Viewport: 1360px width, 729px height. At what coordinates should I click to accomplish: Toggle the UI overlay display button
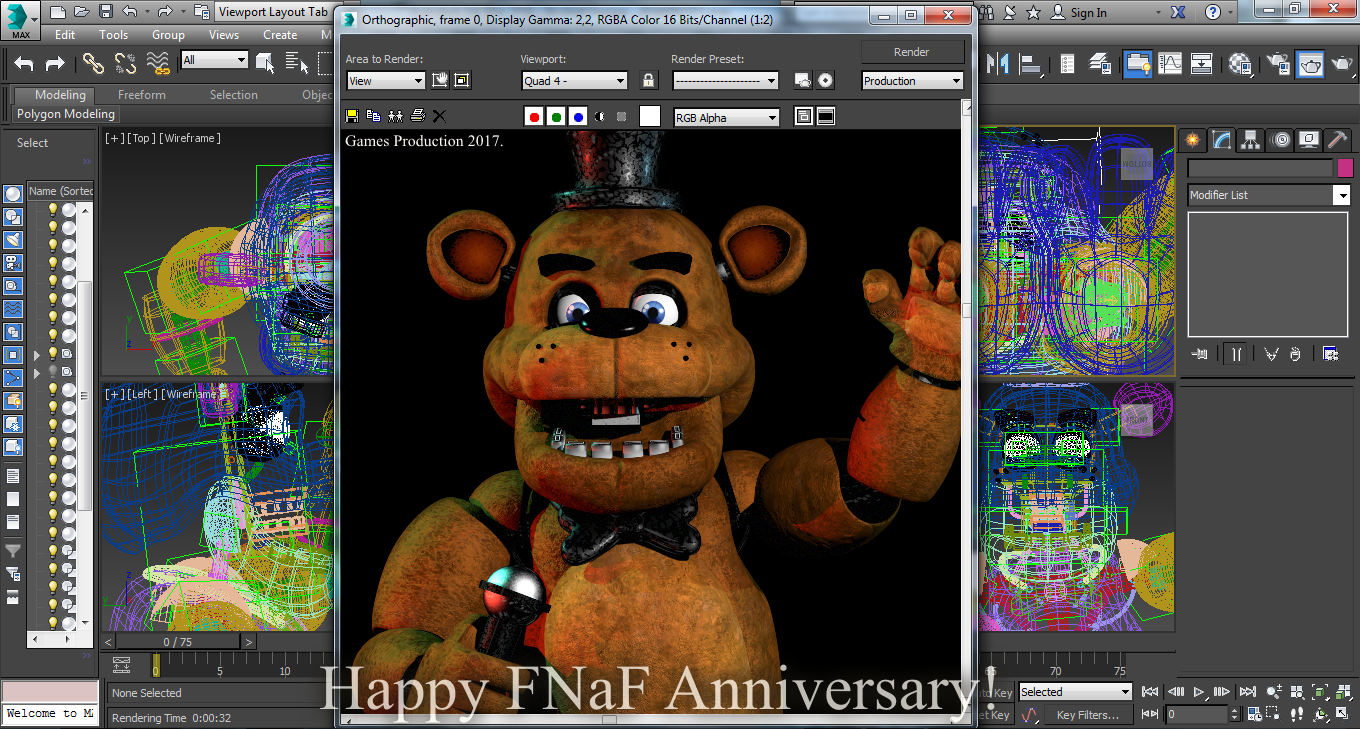point(803,116)
